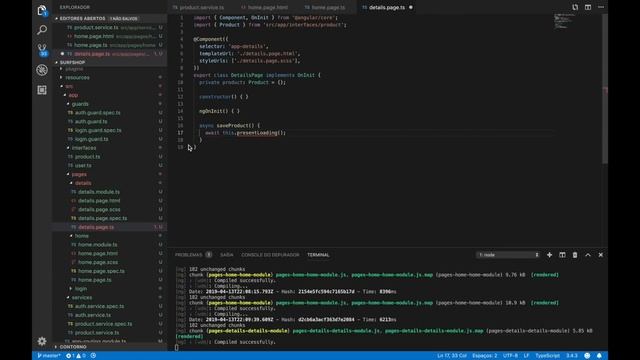The width and height of the screenshot is (640, 360).
Task: Create a new terminal with plus icon
Action: click(549, 255)
